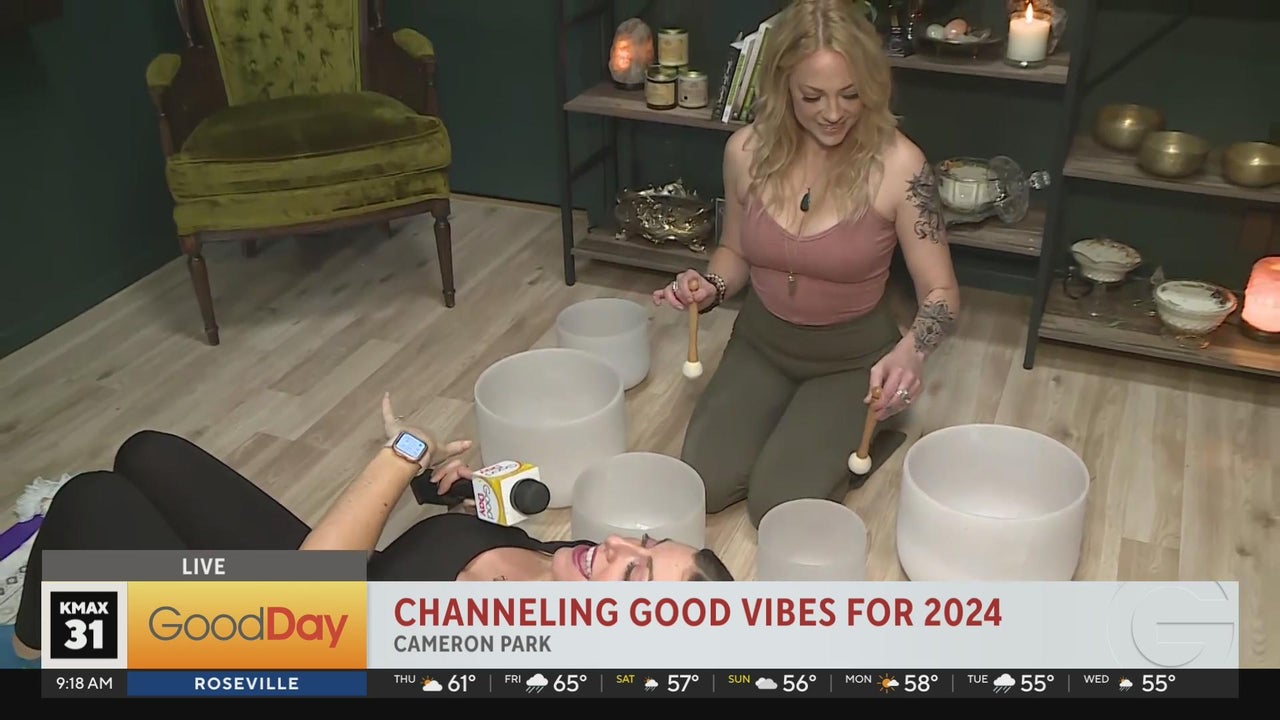Click Monday's sunny weather icon
This screenshot has width=1280, height=720.
pos(888,684)
